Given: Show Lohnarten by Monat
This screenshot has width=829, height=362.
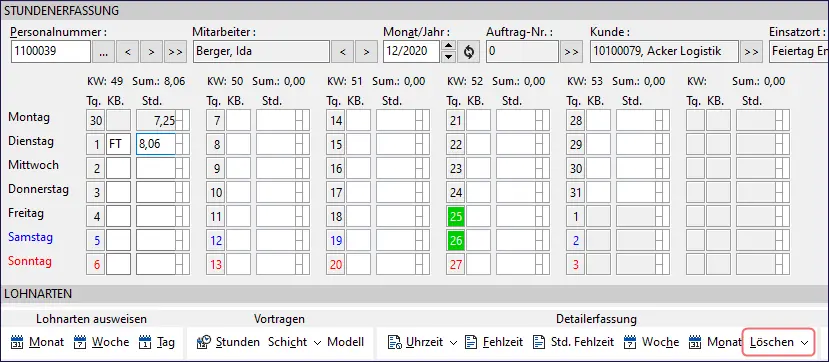Looking at the screenshot, I should [x=38, y=342].
